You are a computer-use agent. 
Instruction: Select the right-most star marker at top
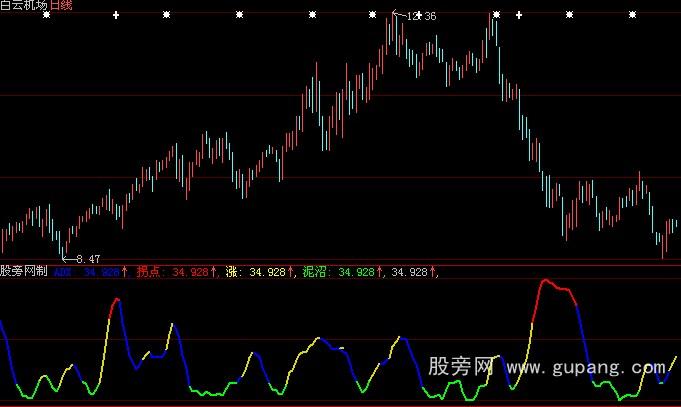[632, 16]
